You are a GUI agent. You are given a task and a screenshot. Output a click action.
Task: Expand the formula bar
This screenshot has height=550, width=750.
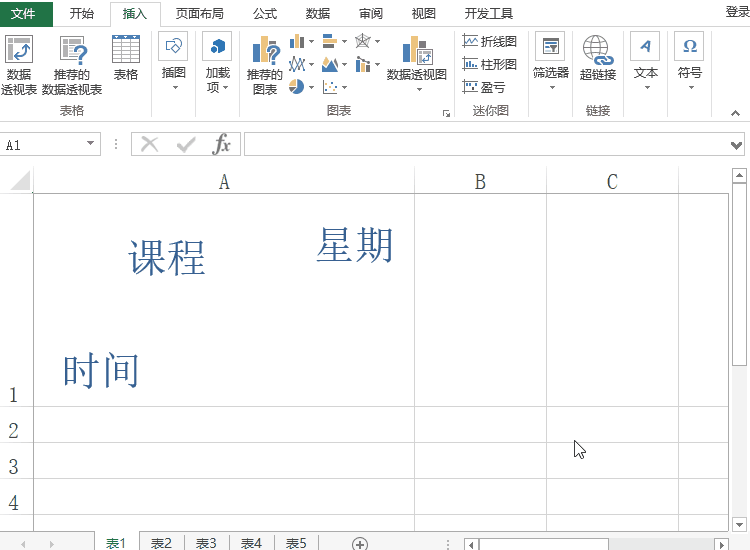(x=737, y=145)
